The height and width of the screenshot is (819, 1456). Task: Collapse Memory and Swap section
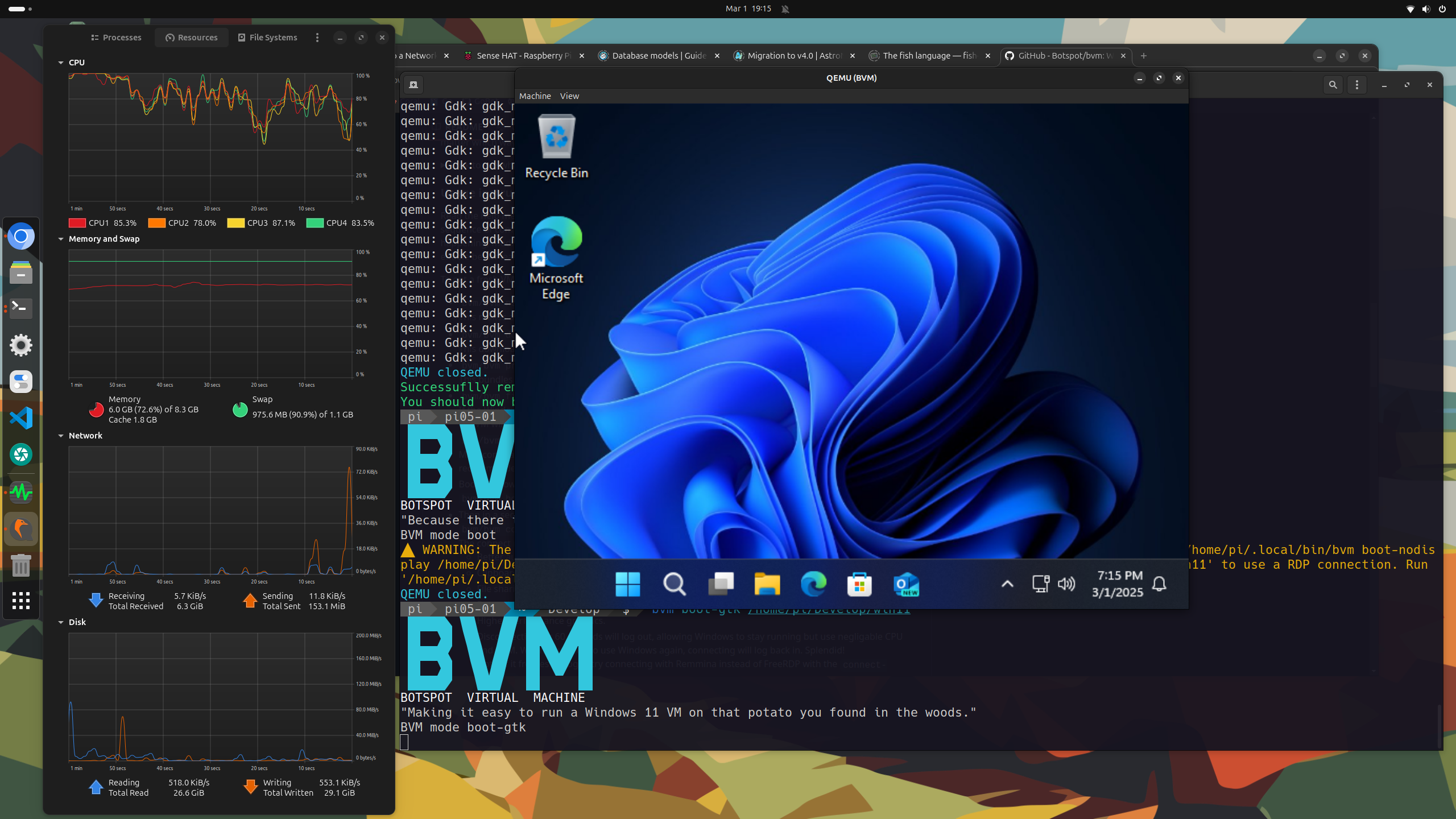point(61,239)
